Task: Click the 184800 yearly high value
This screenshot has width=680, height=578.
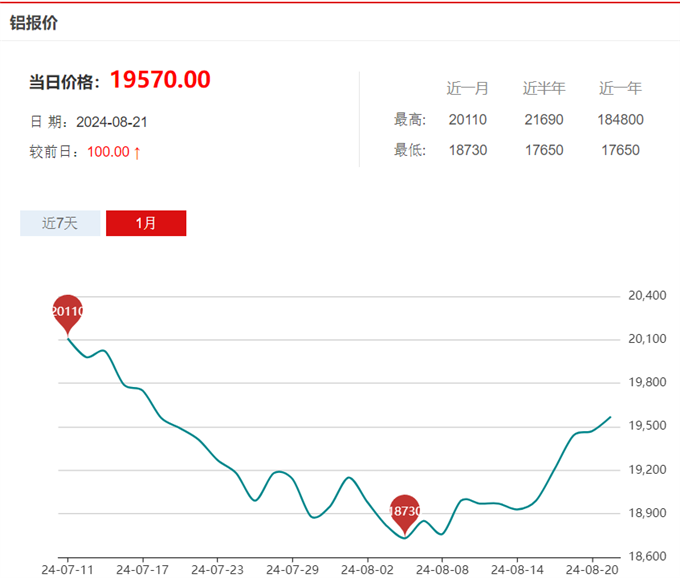Action: tap(620, 120)
